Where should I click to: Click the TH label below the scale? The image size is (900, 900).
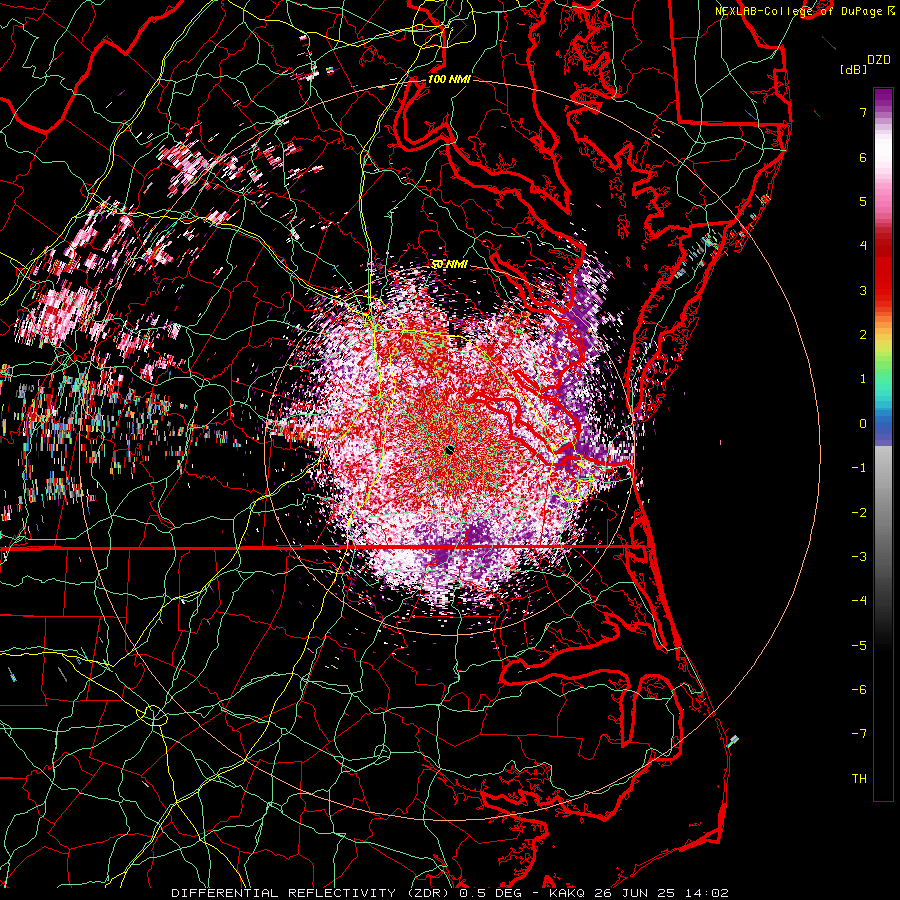pos(859,779)
